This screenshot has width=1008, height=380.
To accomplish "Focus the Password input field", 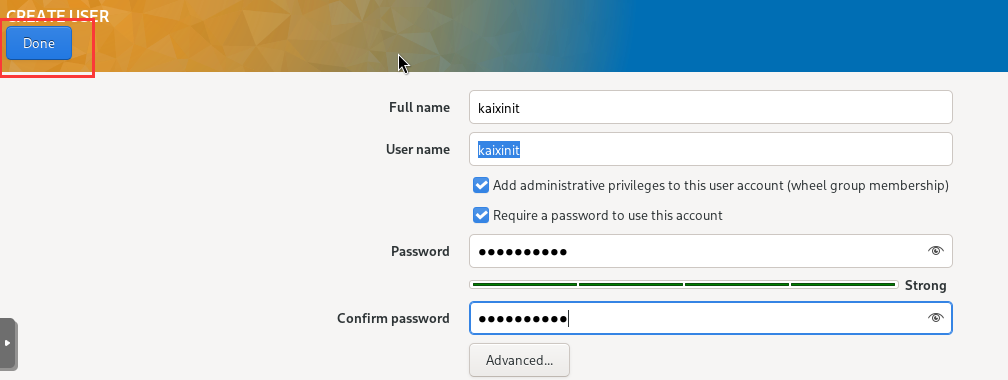I will pyautogui.click(x=711, y=251).
